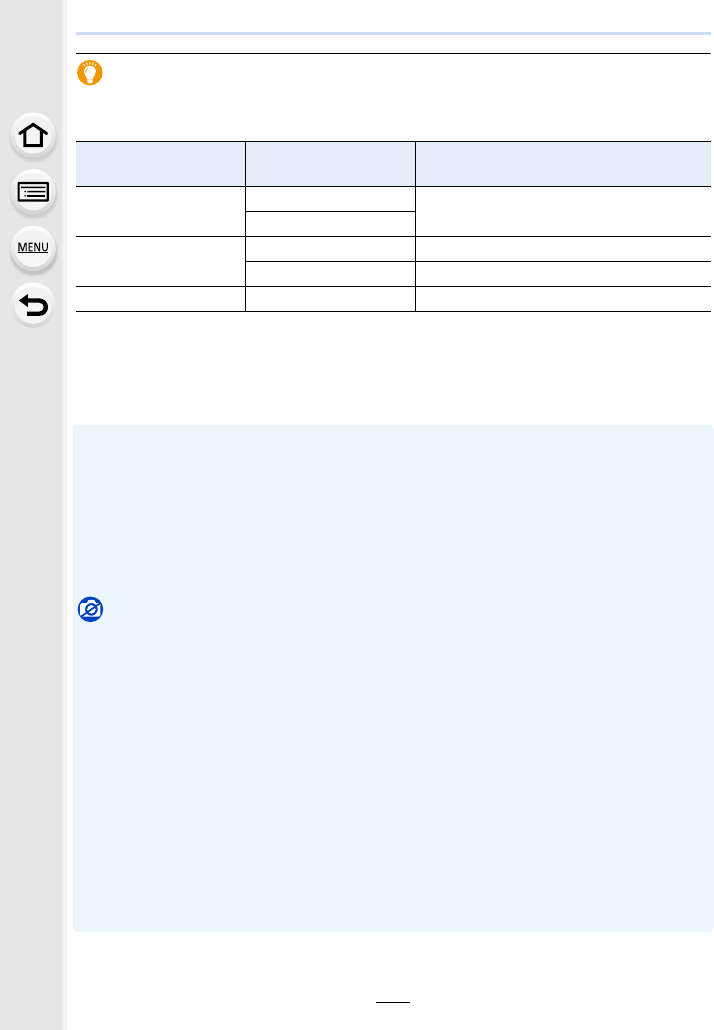Open the table of contents list icon
This screenshot has height=1030, width=714.
click(x=33, y=192)
